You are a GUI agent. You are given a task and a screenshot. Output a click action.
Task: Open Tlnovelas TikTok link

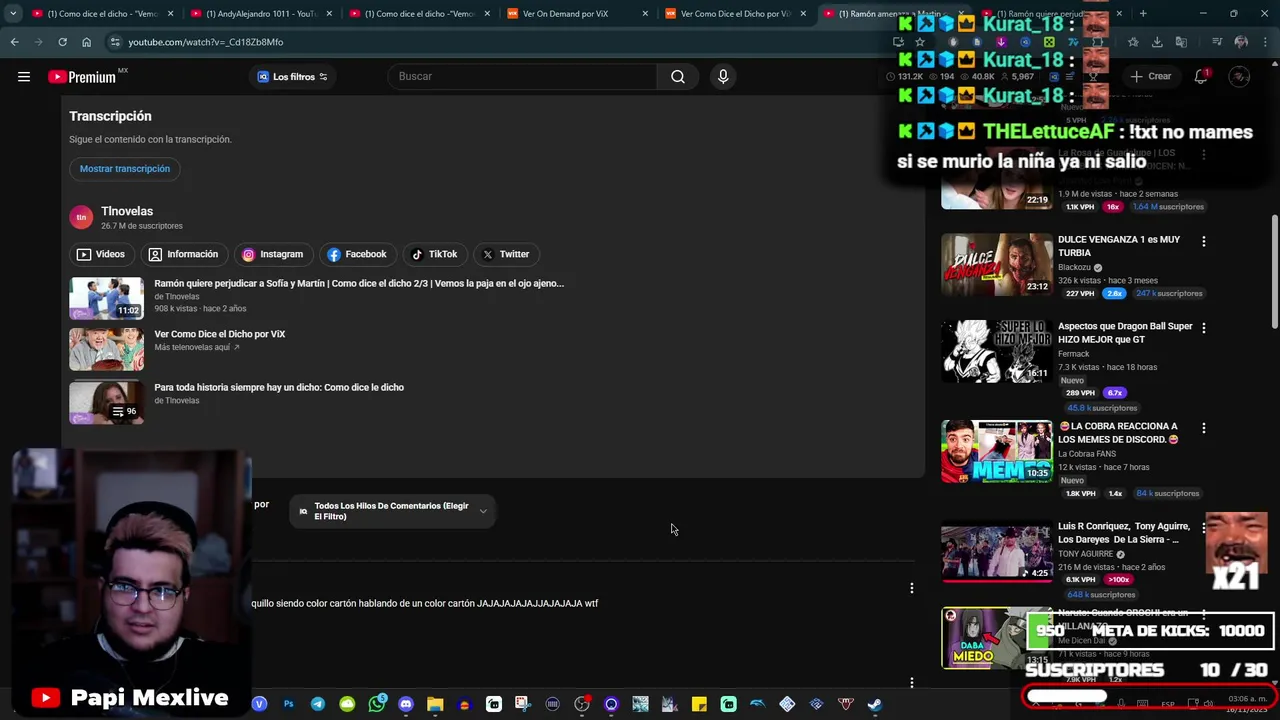click(x=434, y=254)
